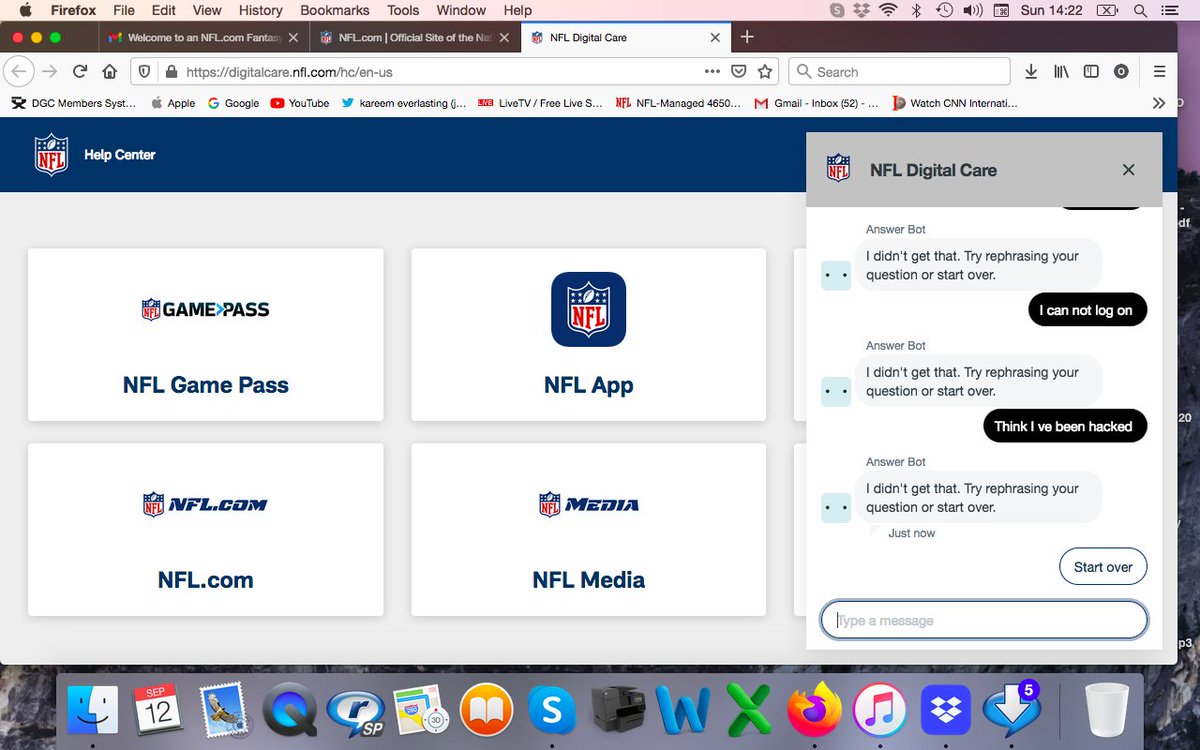The height and width of the screenshot is (750, 1200).
Task: Open NFL Game Pass help card
Action: click(206, 335)
